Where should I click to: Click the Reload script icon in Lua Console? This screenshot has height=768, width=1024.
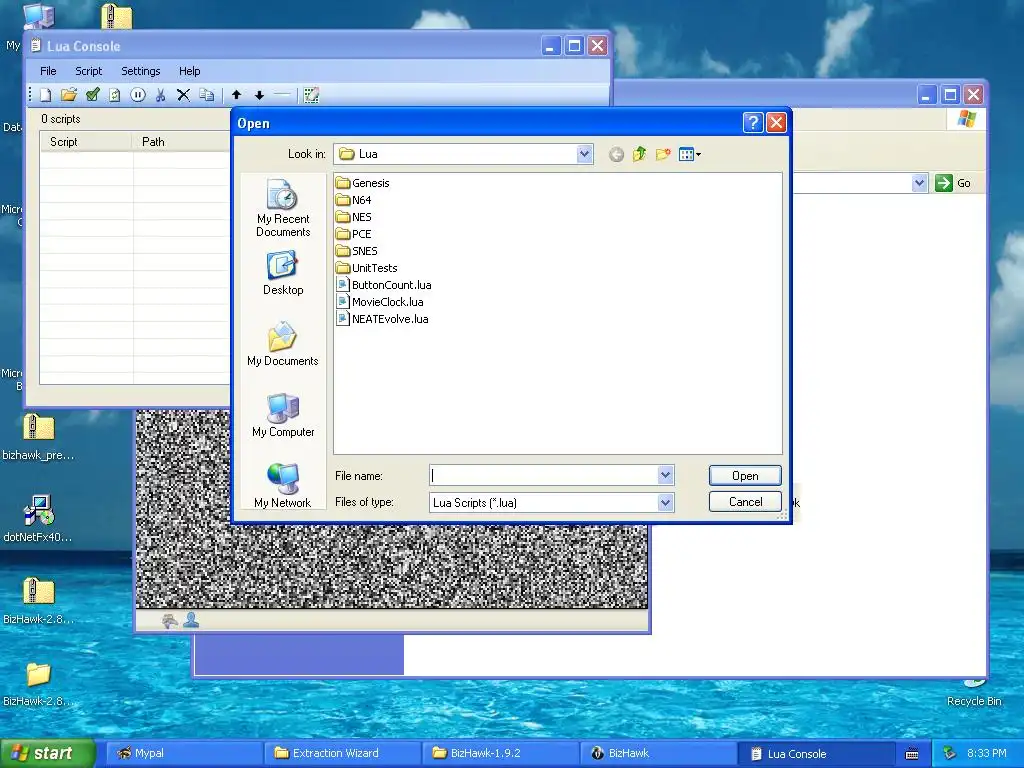(x=115, y=95)
